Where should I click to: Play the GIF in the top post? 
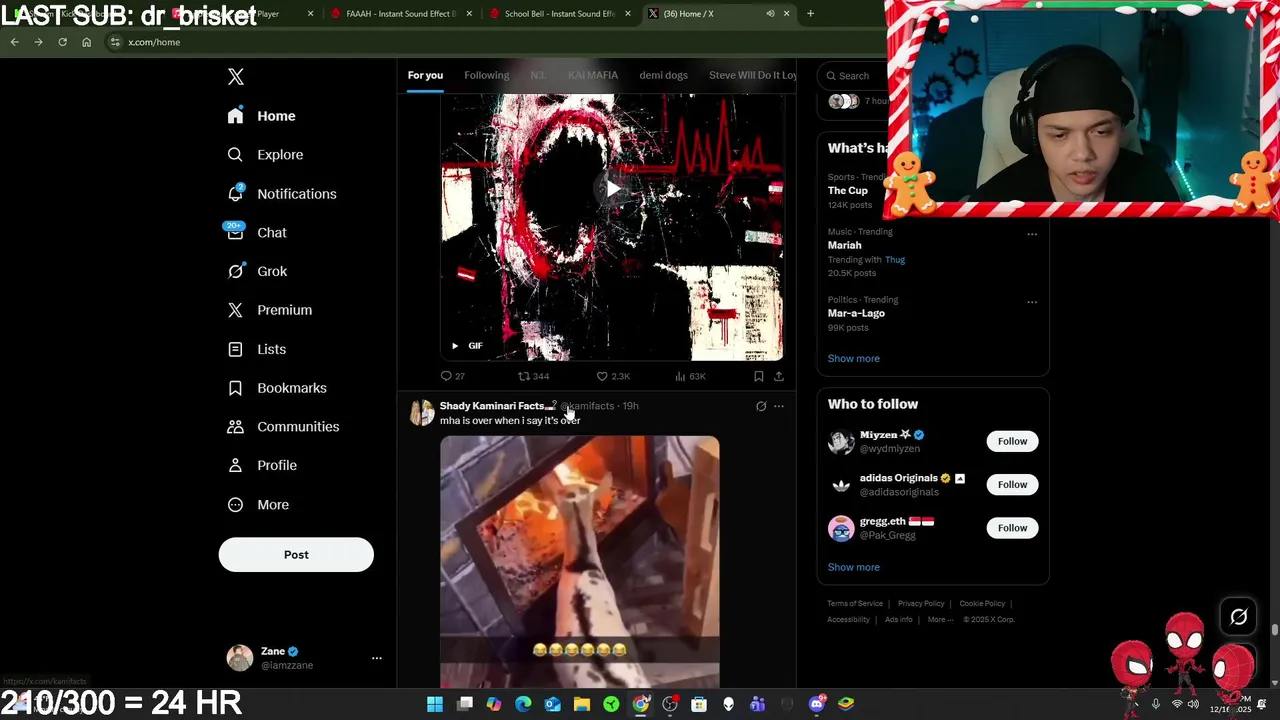[x=612, y=188]
